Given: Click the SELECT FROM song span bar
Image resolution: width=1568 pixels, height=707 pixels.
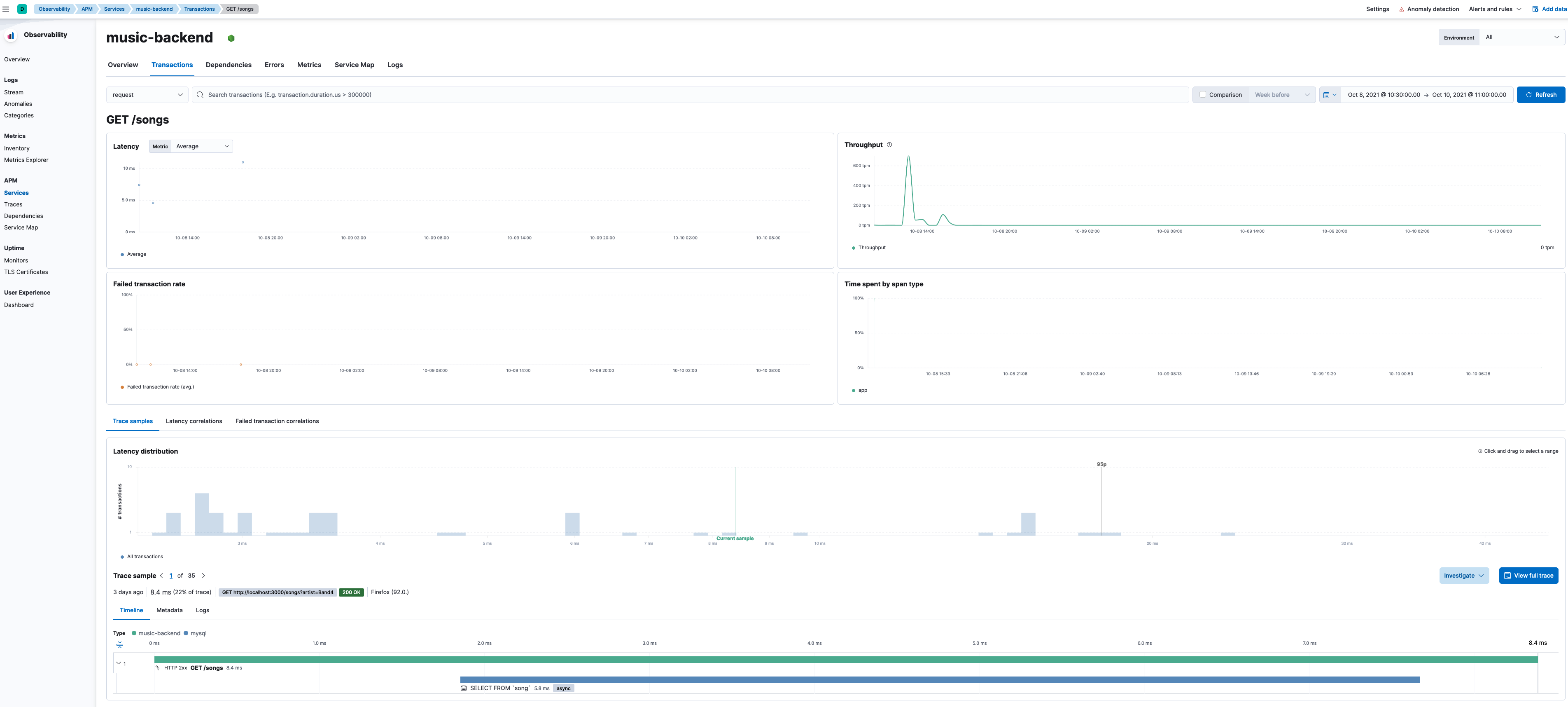Looking at the screenshot, I should tap(940, 679).
